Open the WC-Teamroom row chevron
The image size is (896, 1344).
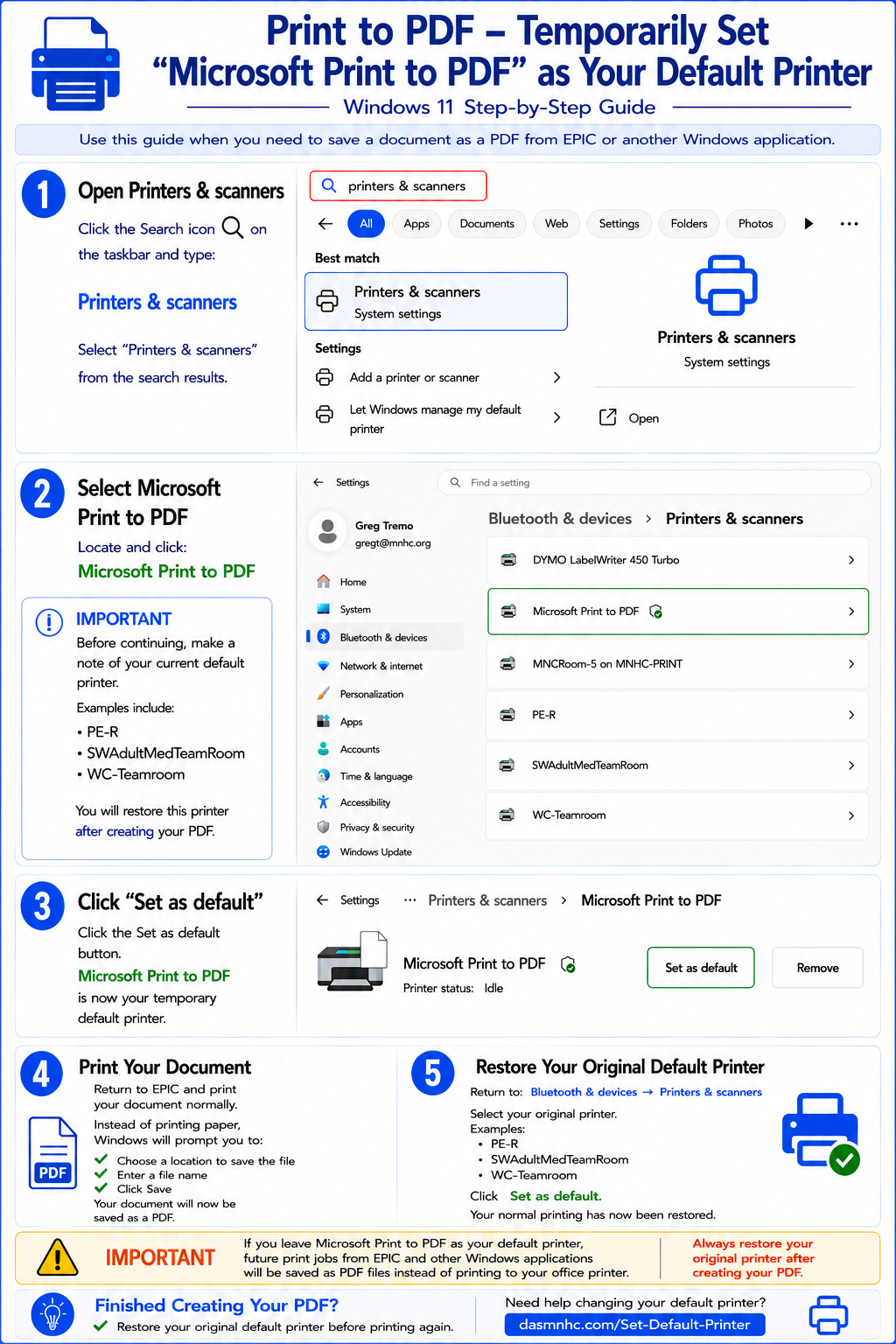point(851,815)
